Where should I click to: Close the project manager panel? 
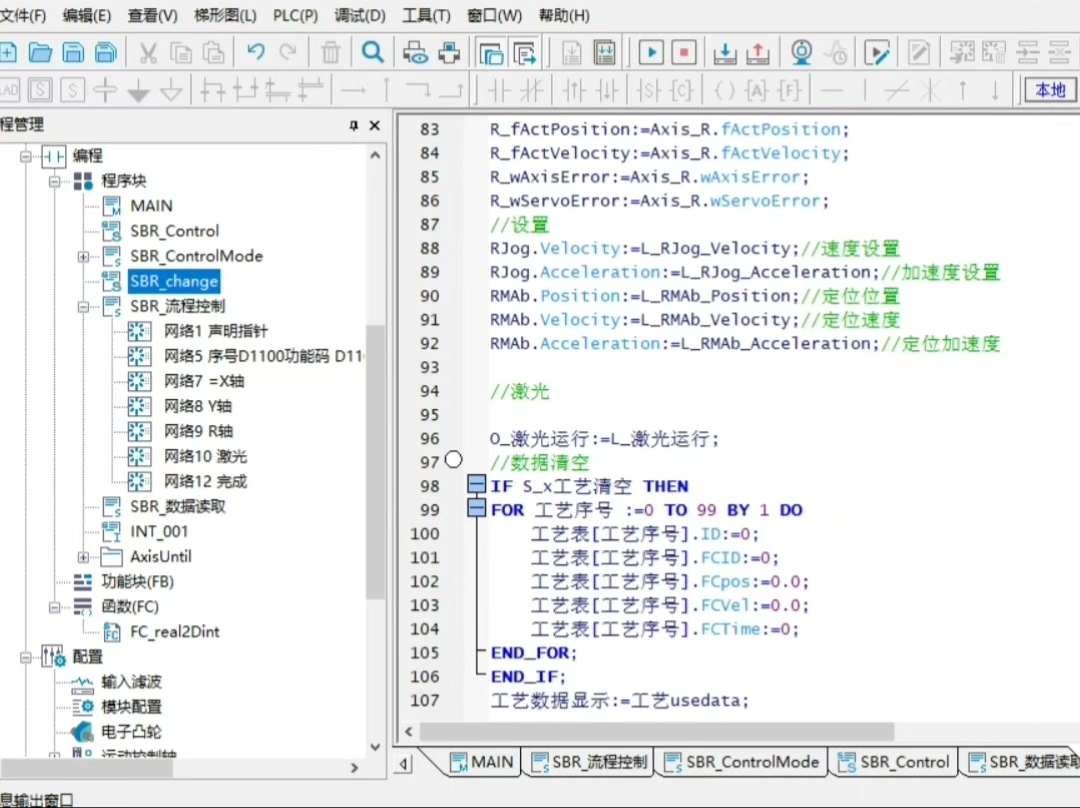(x=375, y=125)
